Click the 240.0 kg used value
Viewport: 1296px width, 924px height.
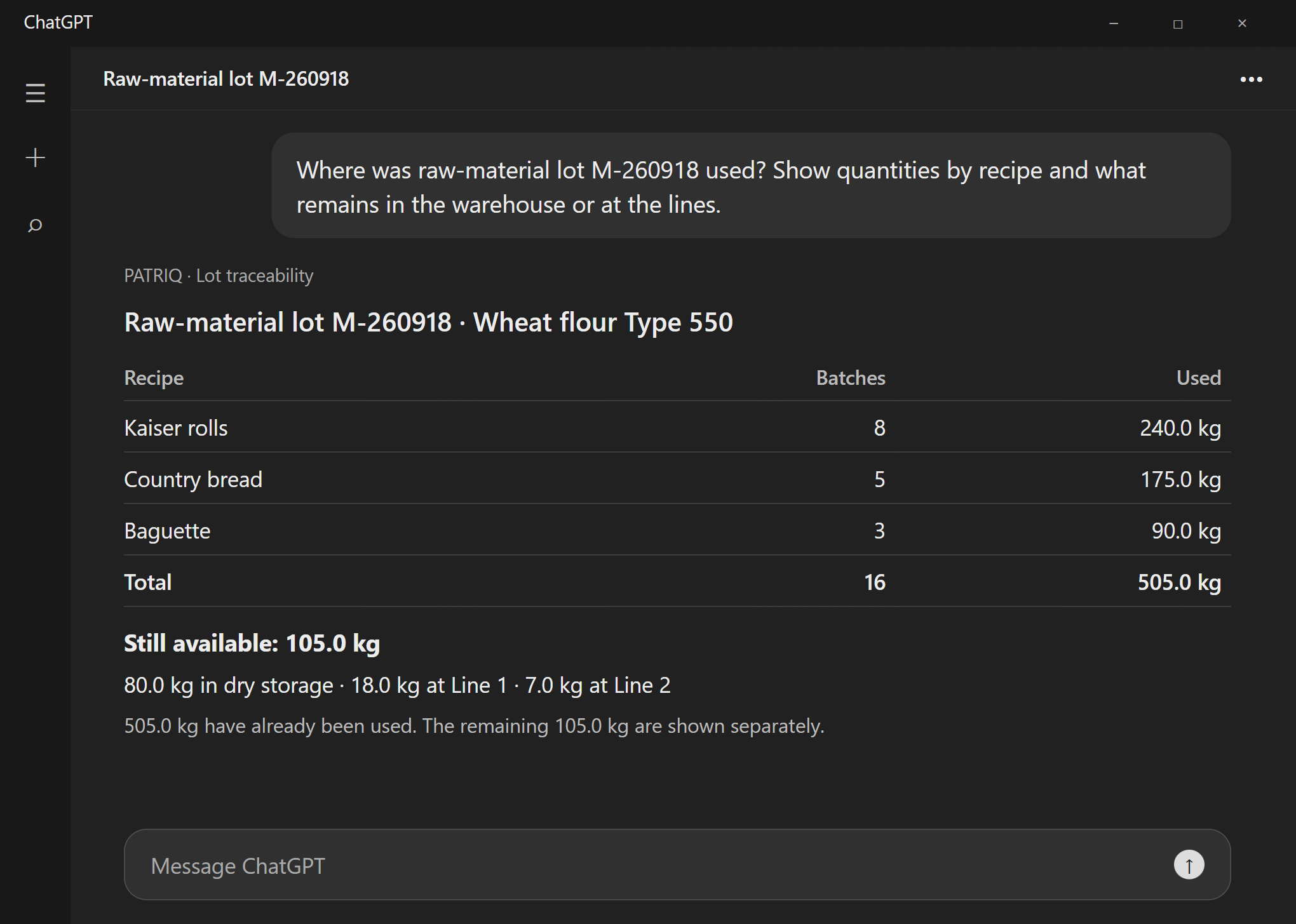1180,428
